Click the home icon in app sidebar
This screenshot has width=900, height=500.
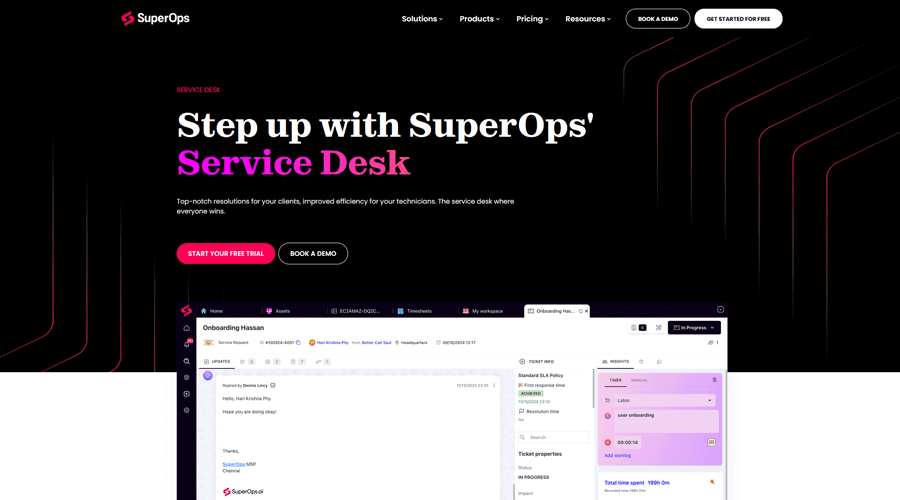(x=186, y=328)
